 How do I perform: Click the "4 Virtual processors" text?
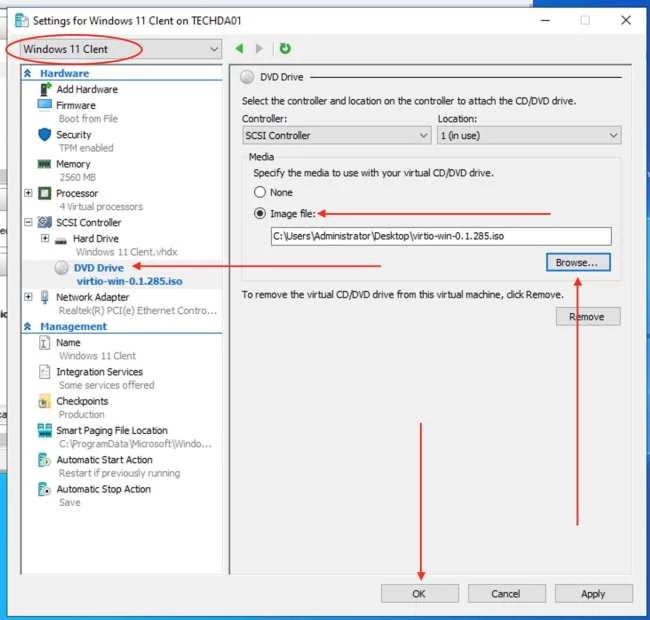(x=101, y=206)
